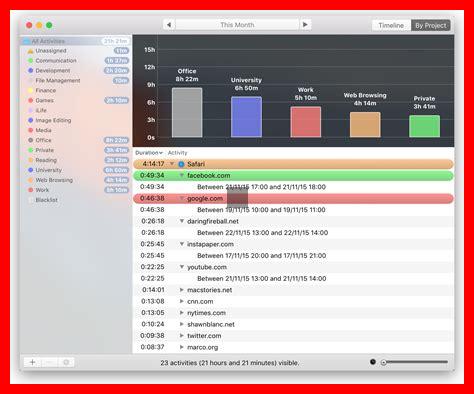Click the Blacklist icon in sidebar
The width and height of the screenshot is (474, 394).
pos(30,200)
